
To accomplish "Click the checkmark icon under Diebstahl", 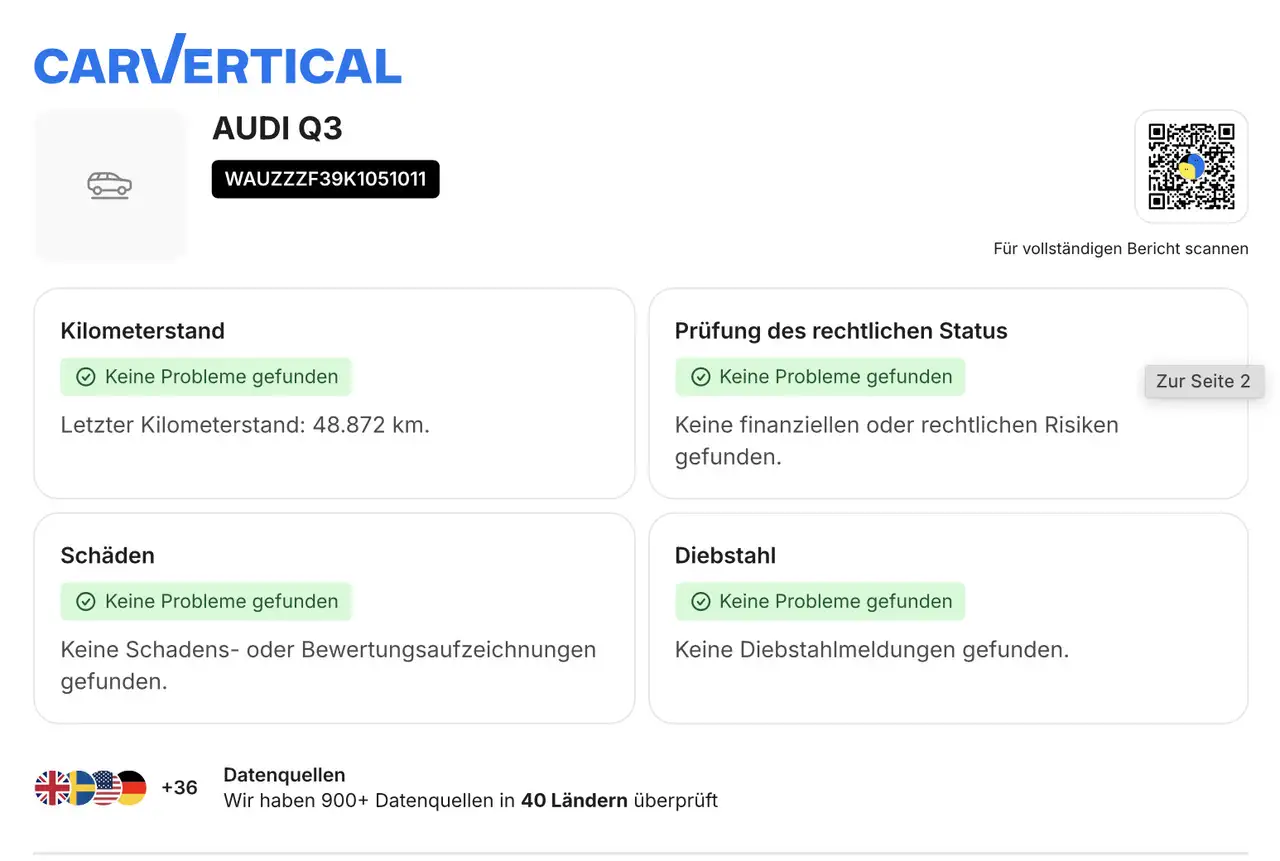I will coord(701,602).
